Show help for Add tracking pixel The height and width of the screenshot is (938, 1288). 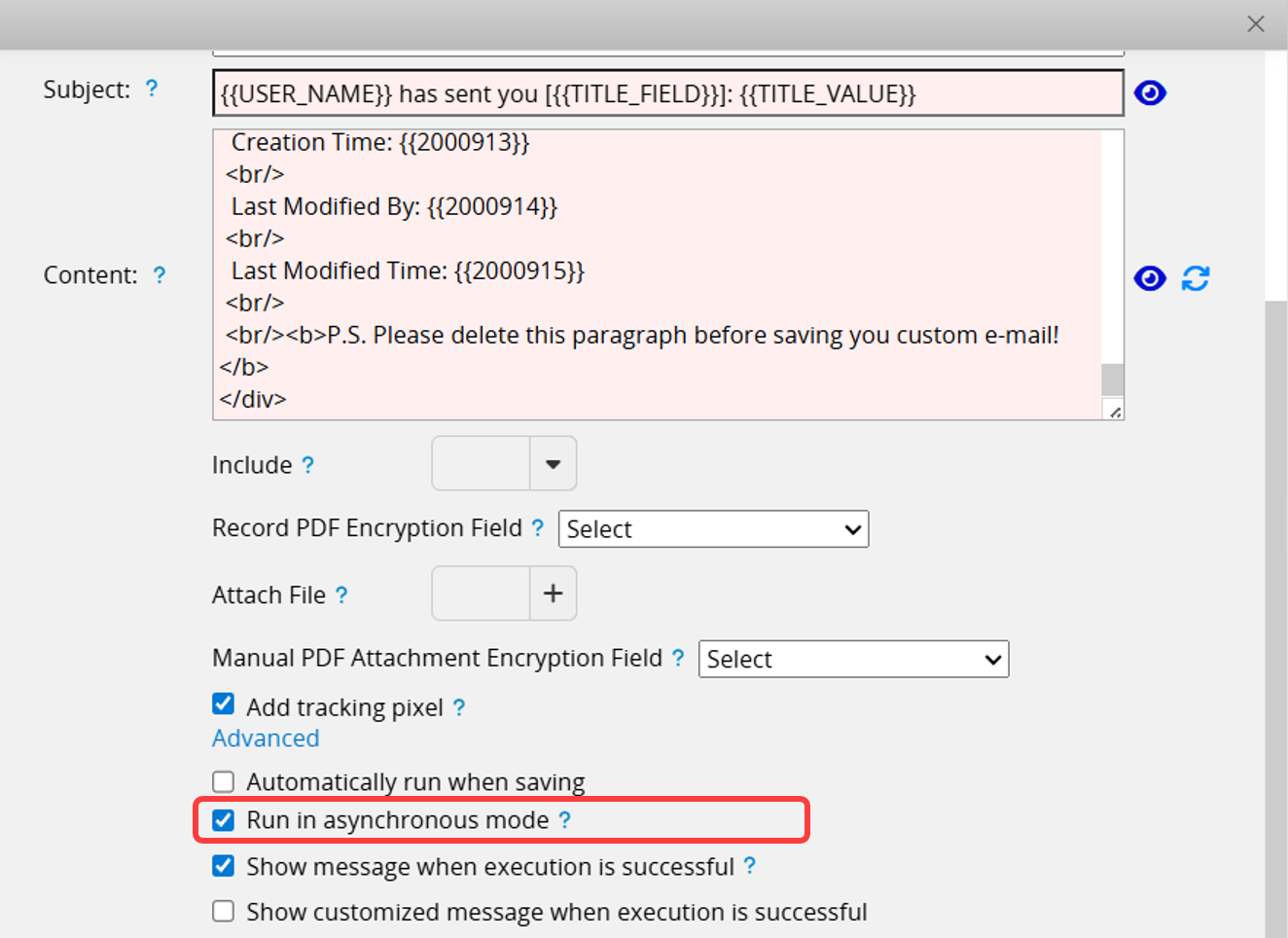(459, 707)
